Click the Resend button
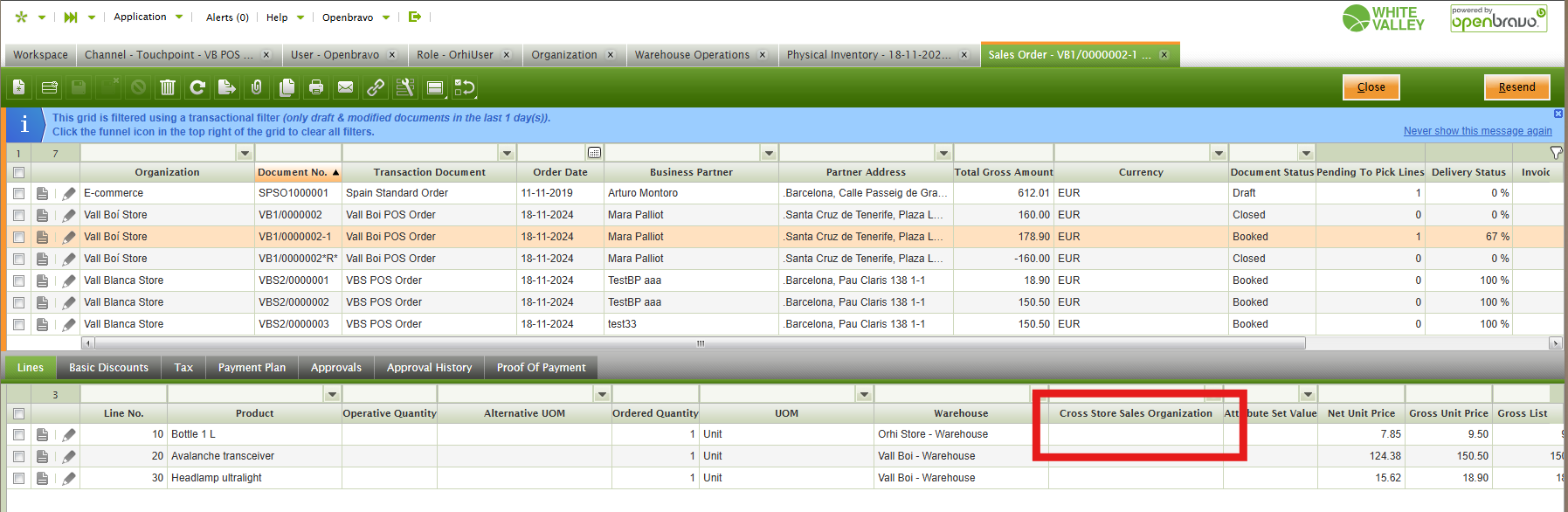This screenshot has width=1568, height=512. pyautogui.click(x=1516, y=87)
